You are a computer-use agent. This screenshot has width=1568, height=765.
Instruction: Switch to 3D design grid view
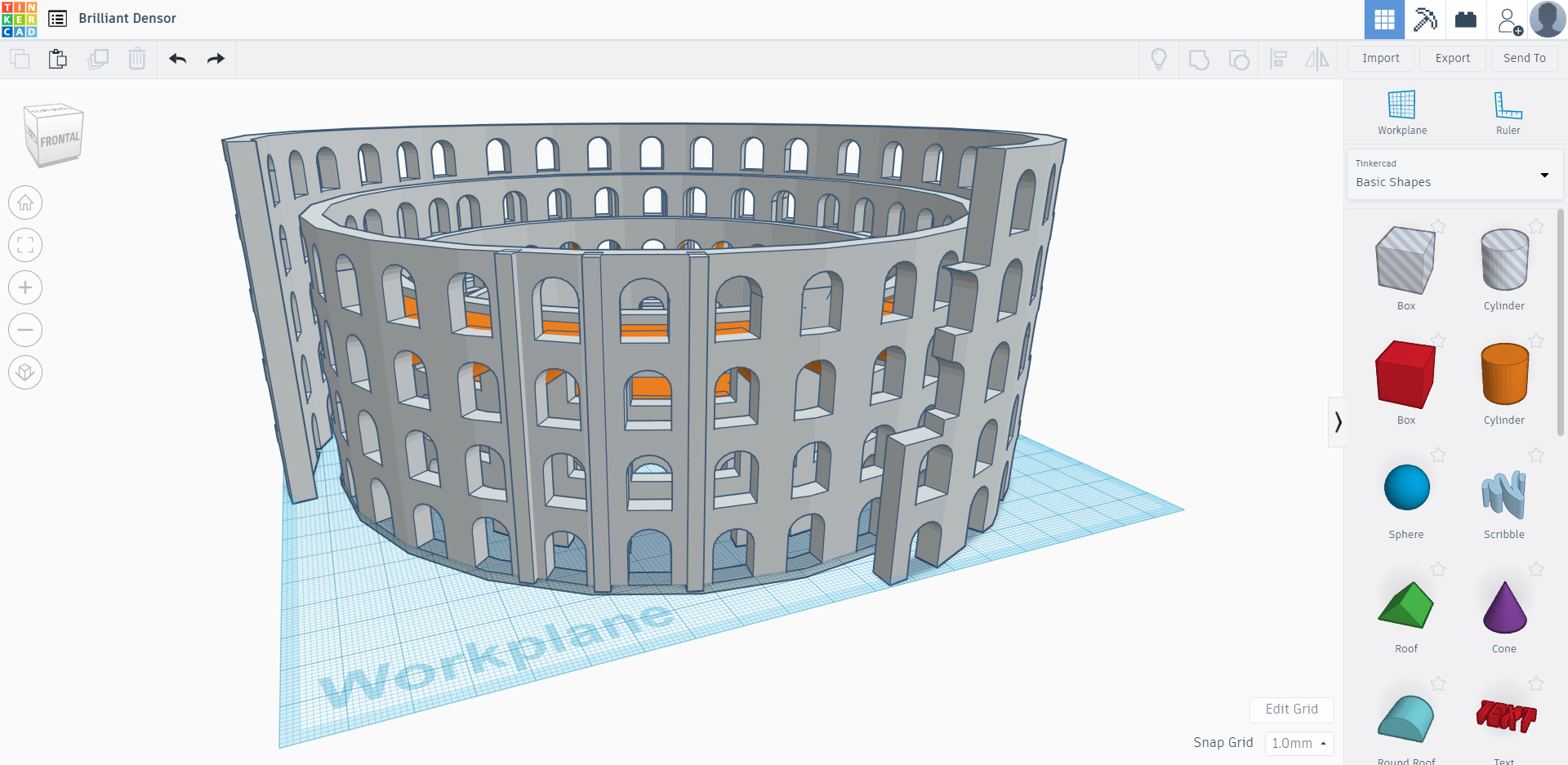pos(1384,20)
